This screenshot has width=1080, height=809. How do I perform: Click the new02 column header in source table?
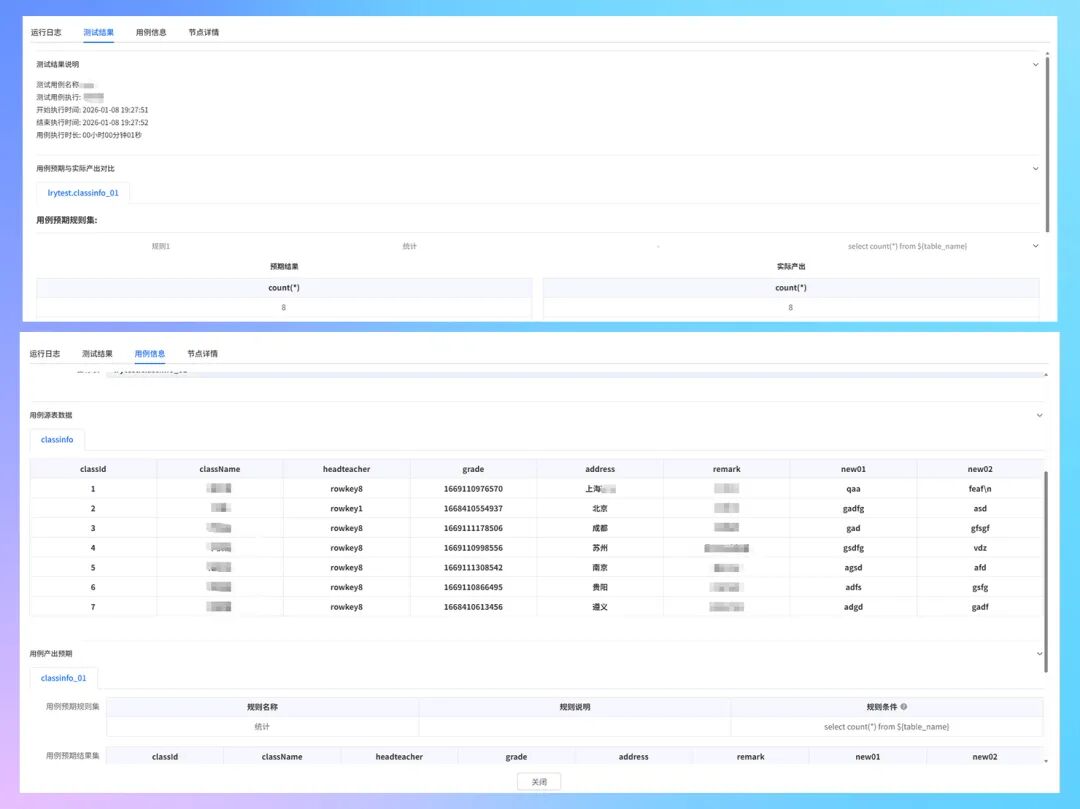tap(980, 469)
